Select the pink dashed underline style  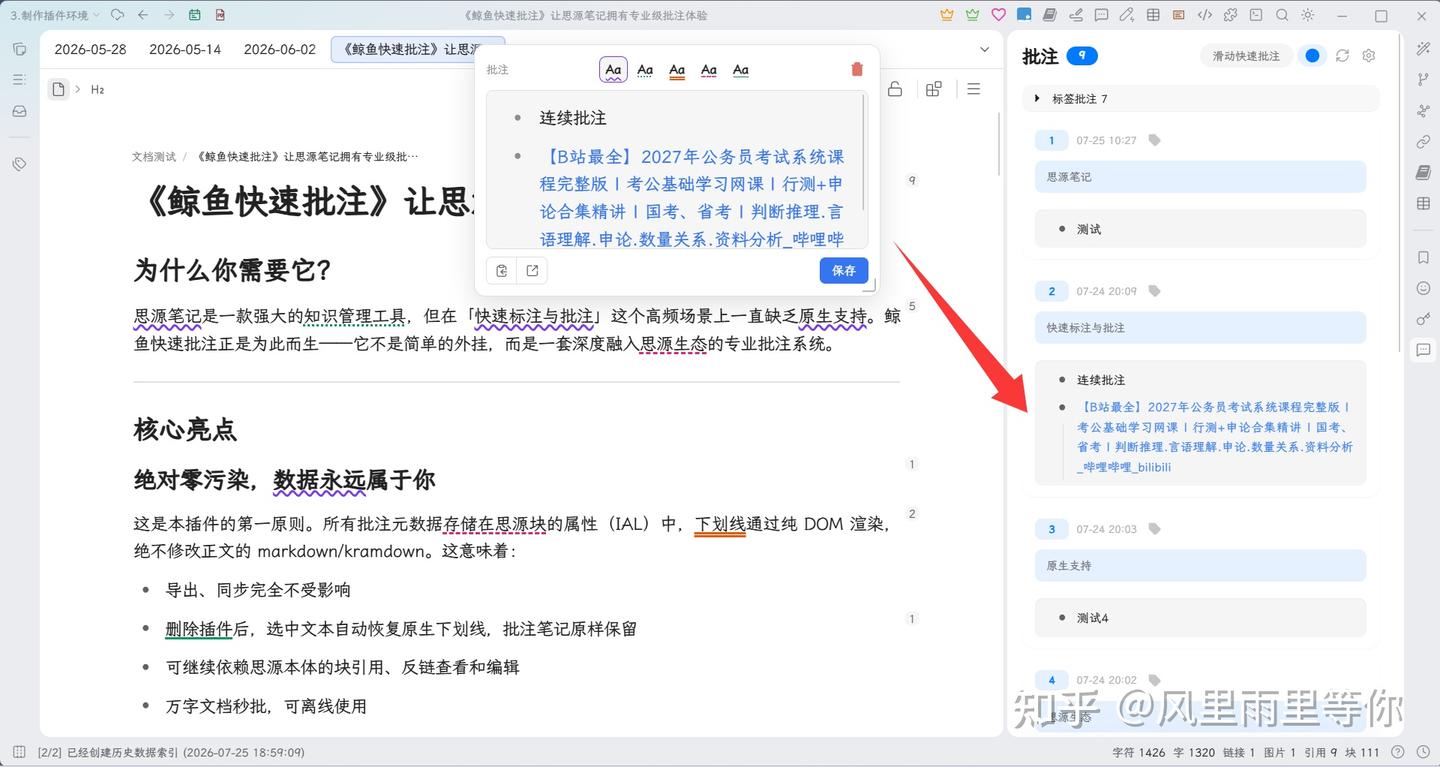coord(709,70)
